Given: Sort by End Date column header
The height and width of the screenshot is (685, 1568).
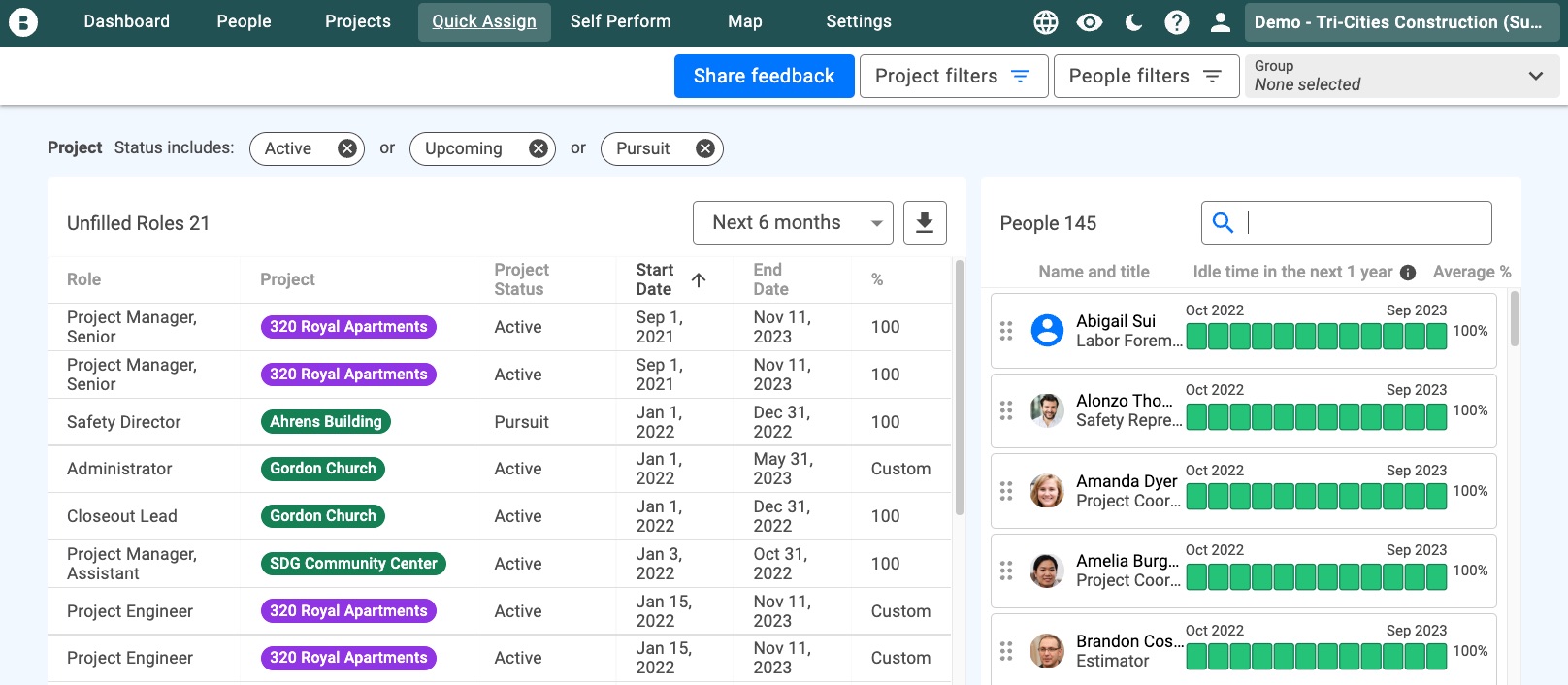Looking at the screenshot, I should (770, 279).
